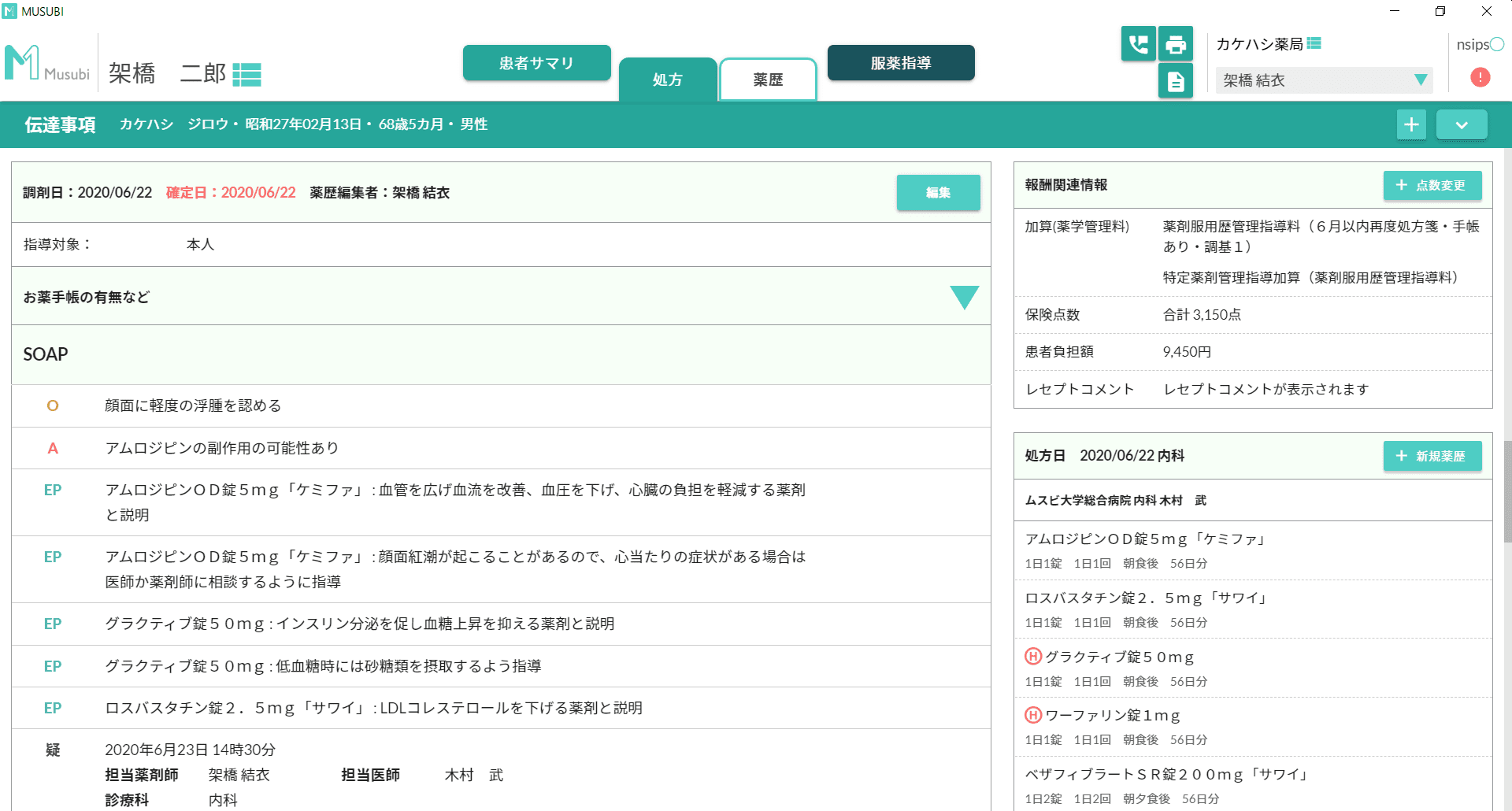Click カケハシ薬局 pharmacy name

pyautogui.click(x=1259, y=44)
